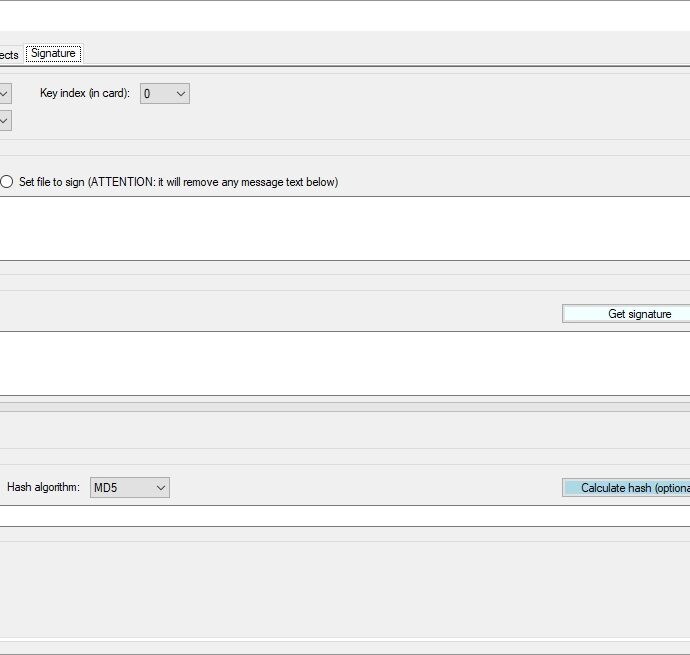690x655 pixels.
Task: Click the white text area above the tabs
Action: tap(345, 16)
